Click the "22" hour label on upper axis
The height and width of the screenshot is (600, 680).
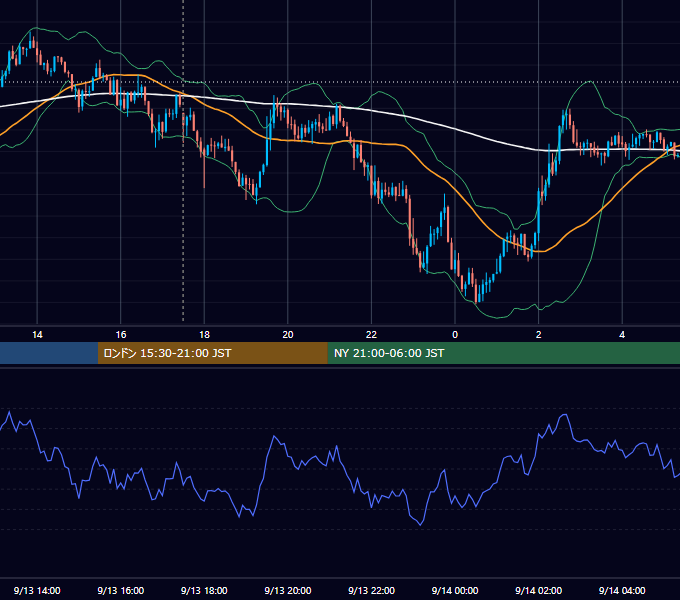pyautogui.click(x=372, y=335)
